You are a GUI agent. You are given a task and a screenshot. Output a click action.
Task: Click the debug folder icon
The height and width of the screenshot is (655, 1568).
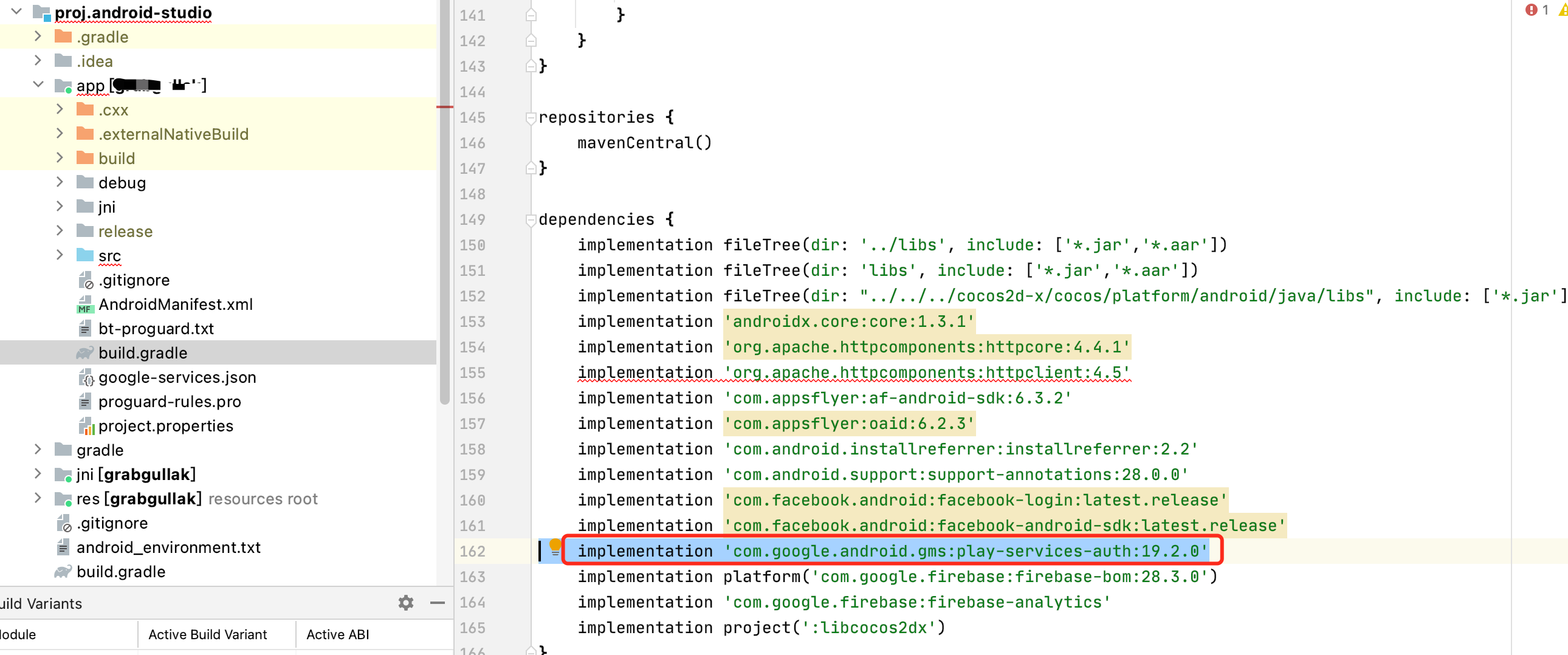click(x=85, y=182)
